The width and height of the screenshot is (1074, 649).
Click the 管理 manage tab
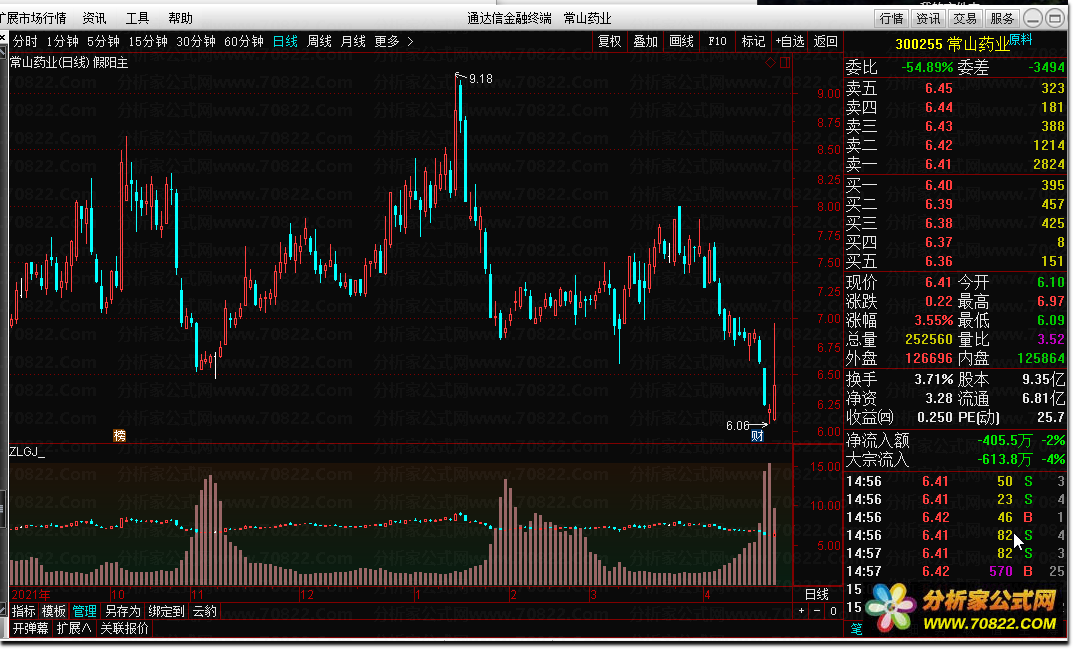[85, 611]
